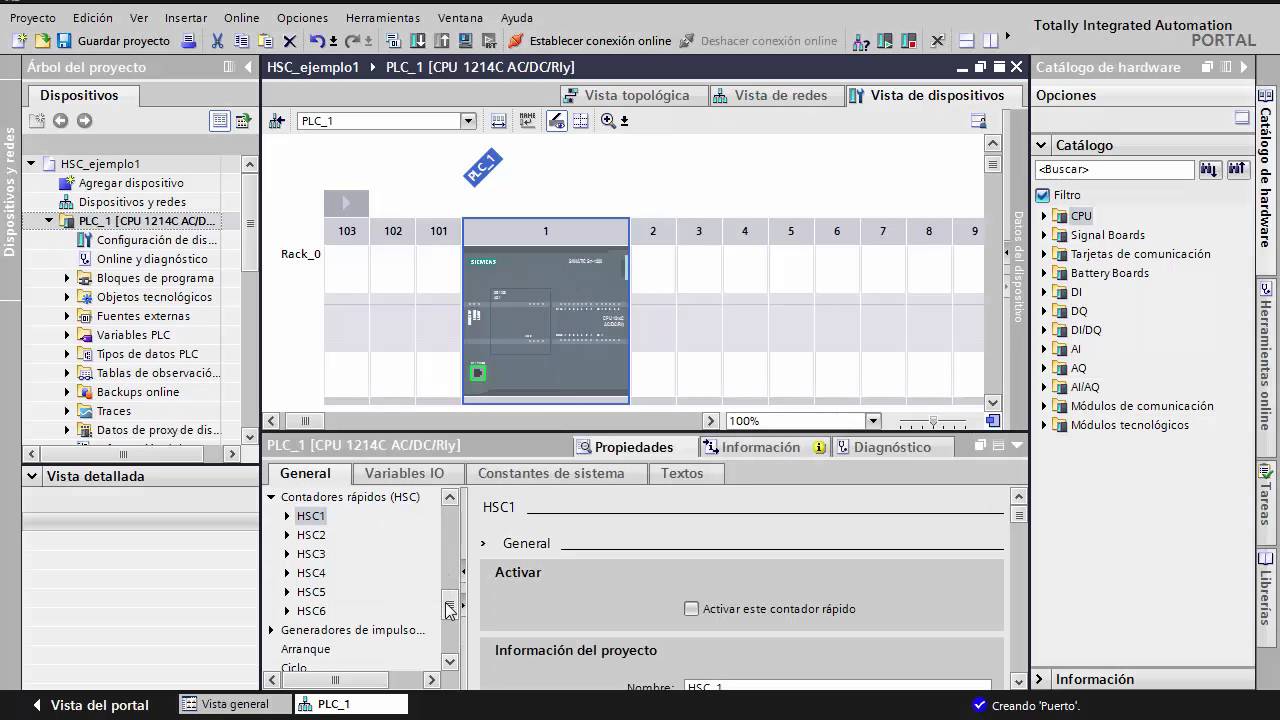Viewport: 1280px width, 720px height.
Task: Click the Download to device icon
Action: point(417,41)
